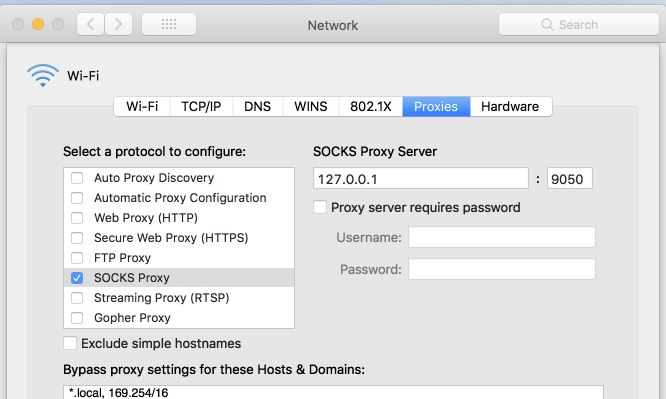Screen dimensions: 666x399
Task: Toggle Secure Web Proxy (HTTPS) checkbox
Action: [x=77, y=238]
